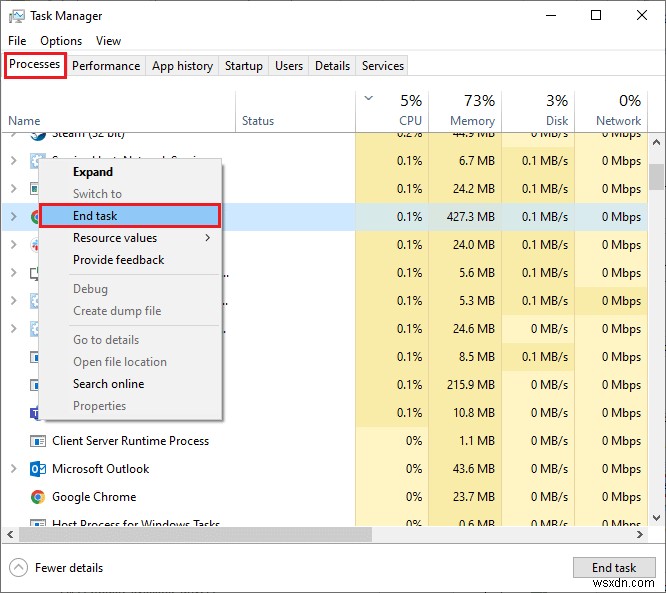Click the vertical scrollbar thumb
Image resolution: width=666 pixels, height=593 pixels.
click(x=656, y=177)
